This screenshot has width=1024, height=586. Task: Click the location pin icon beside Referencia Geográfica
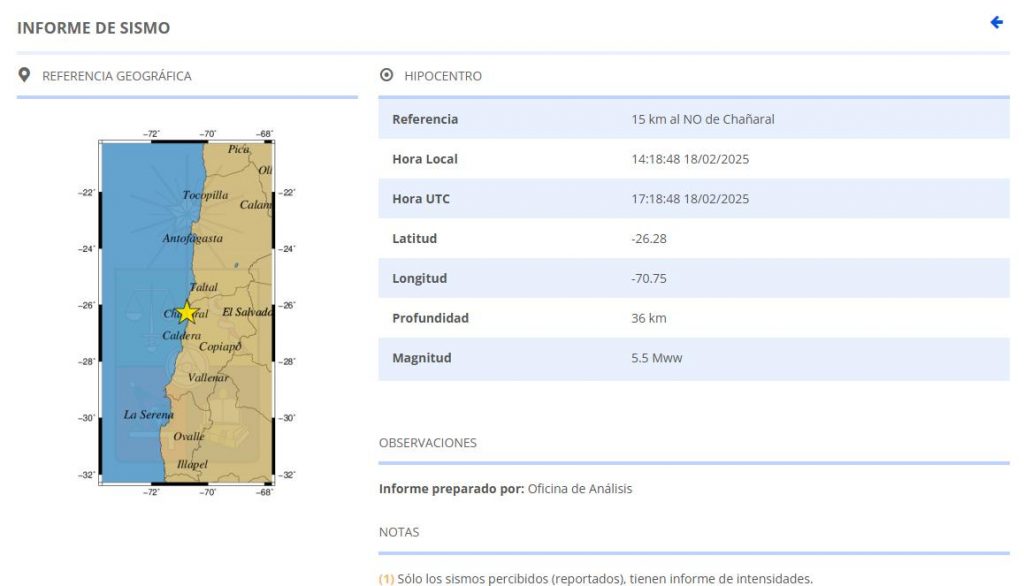[x=24, y=75]
